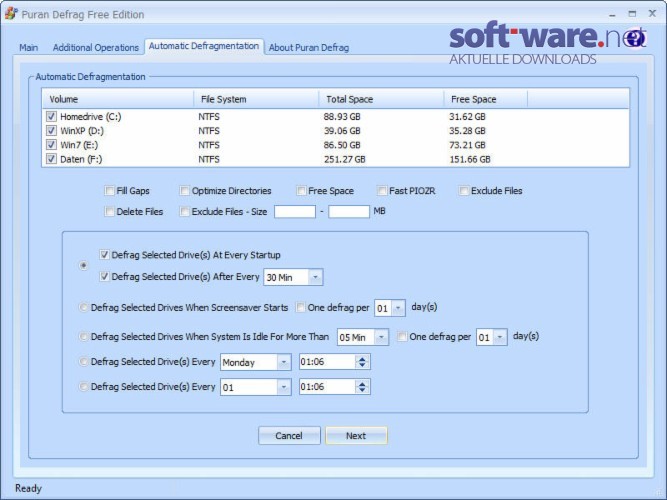Select Defrag When System Is Idle radio button

click(83, 337)
